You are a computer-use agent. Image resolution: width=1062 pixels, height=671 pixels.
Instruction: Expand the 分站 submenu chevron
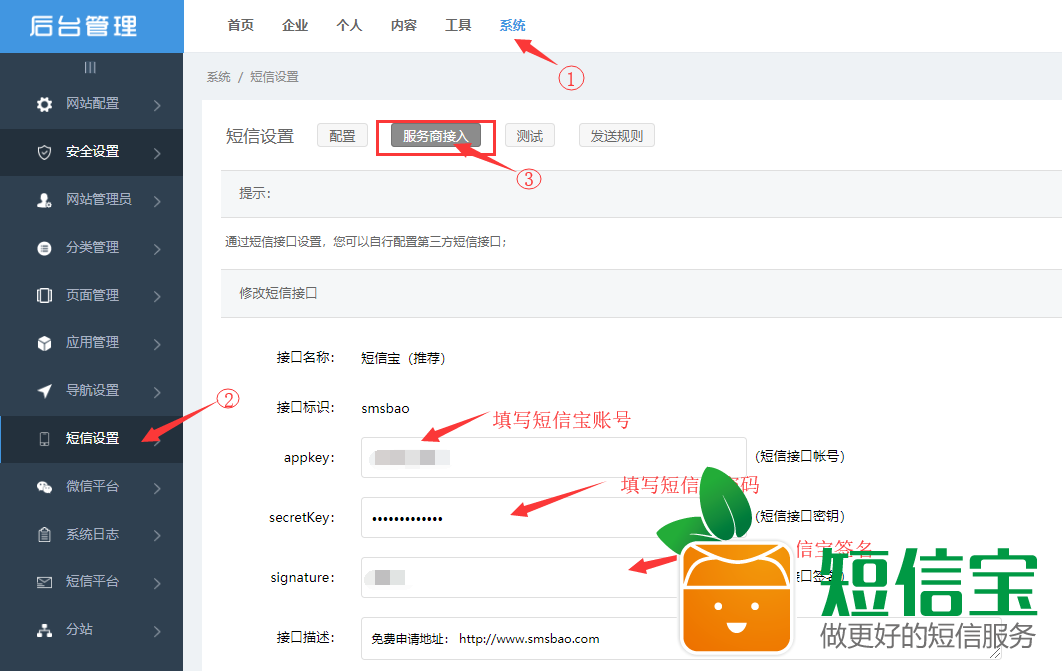pyautogui.click(x=158, y=631)
